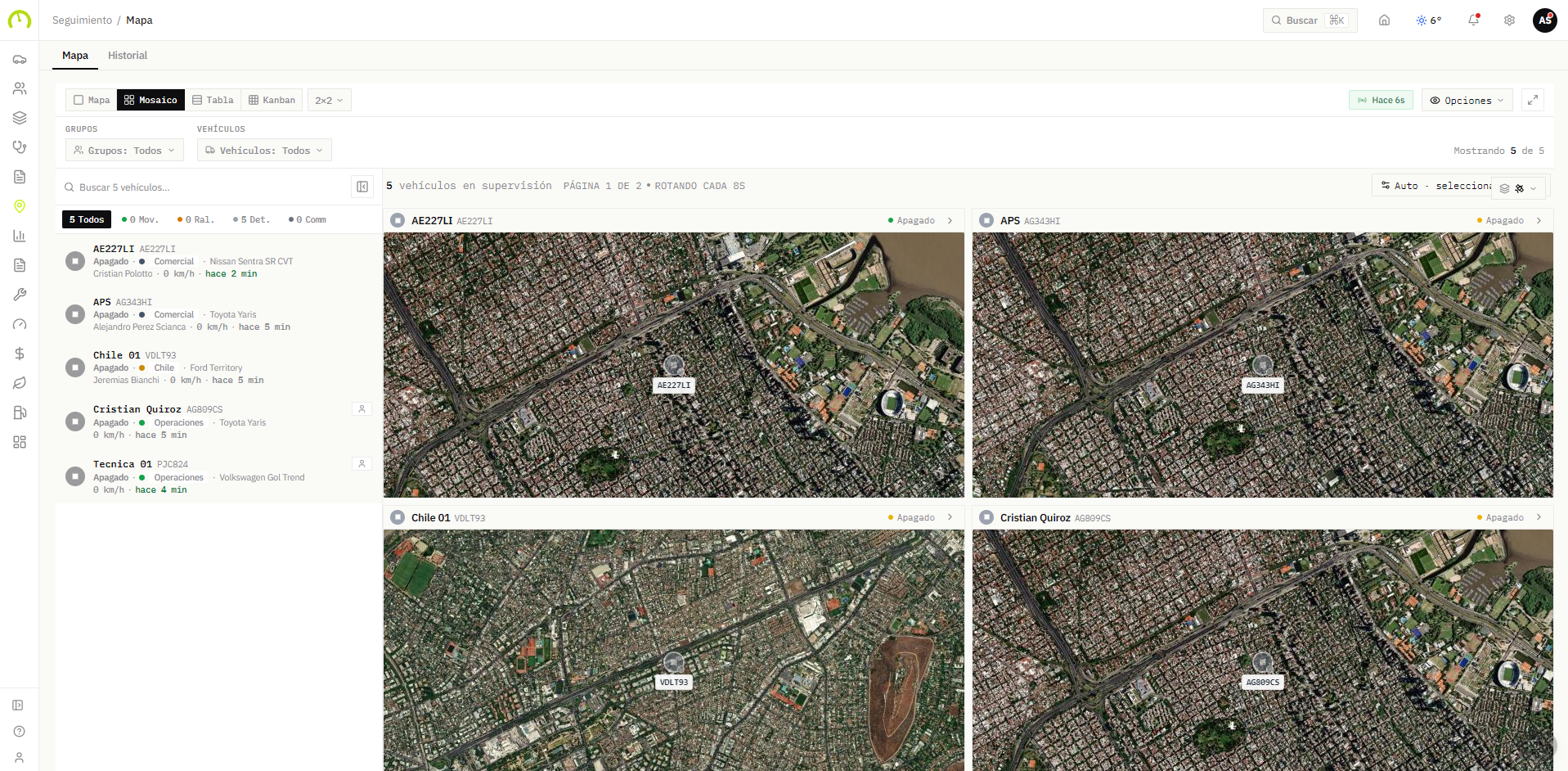
Task: Click the app logo in the top-left corner
Action: tap(20, 20)
